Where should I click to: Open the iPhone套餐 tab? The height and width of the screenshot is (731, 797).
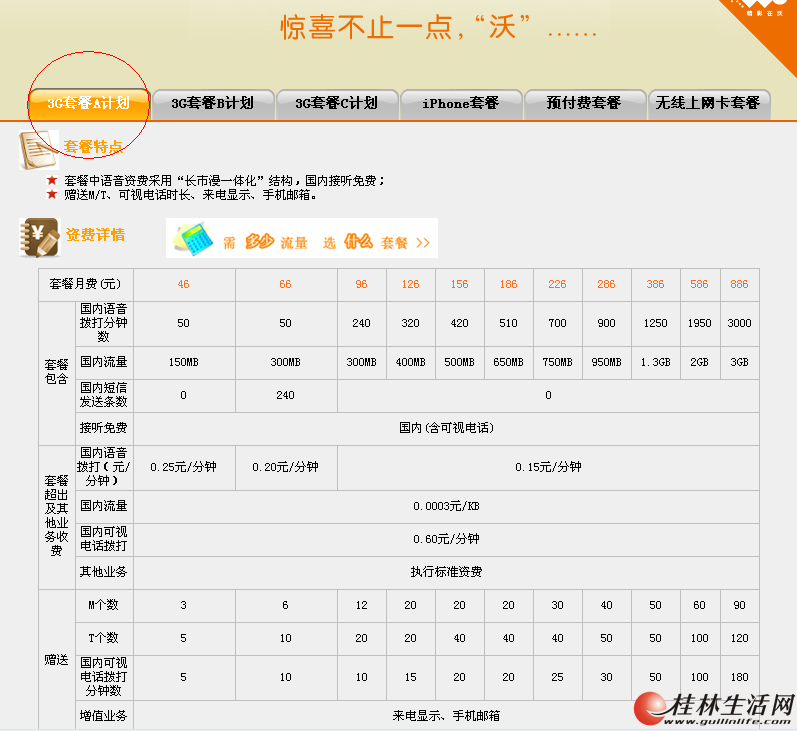click(461, 104)
